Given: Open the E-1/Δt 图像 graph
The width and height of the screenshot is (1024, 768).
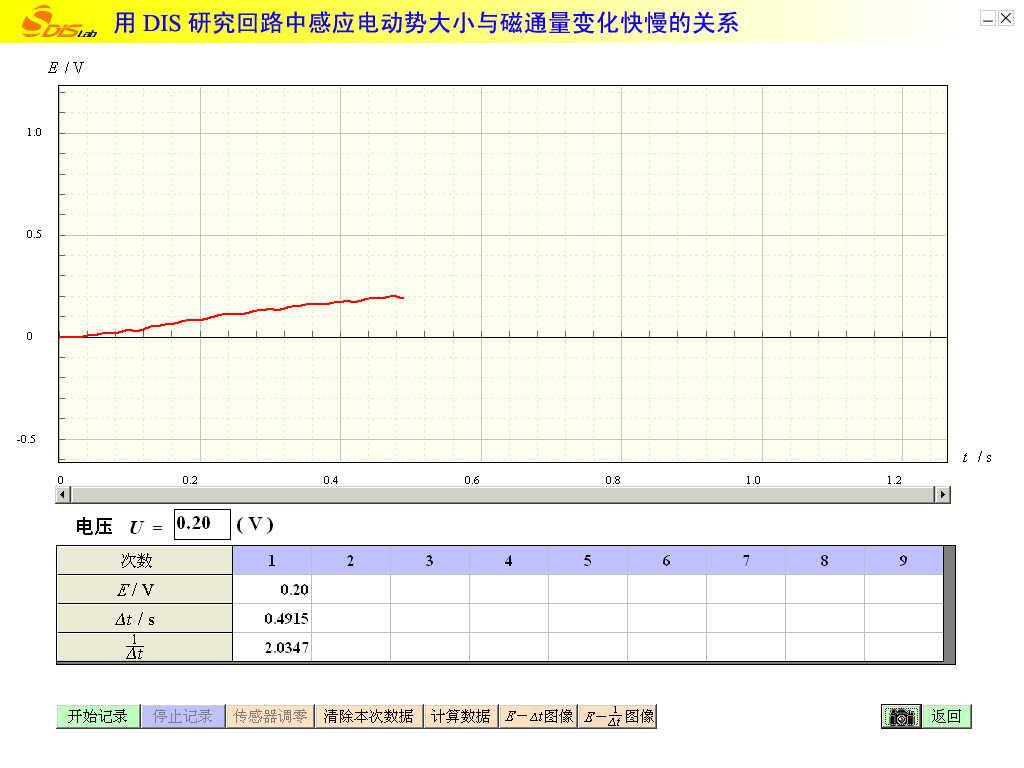Looking at the screenshot, I should pyautogui.click(x=617, y=716).
